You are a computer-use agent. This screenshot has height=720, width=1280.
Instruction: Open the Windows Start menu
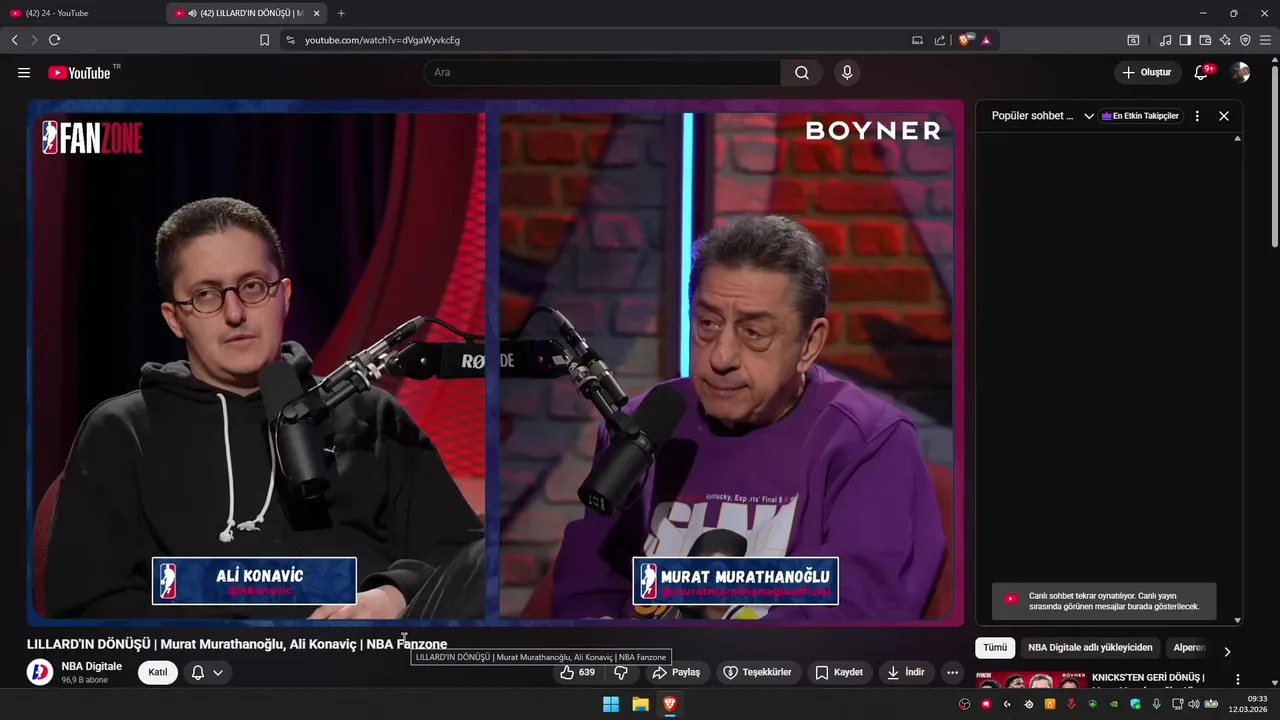610,704
